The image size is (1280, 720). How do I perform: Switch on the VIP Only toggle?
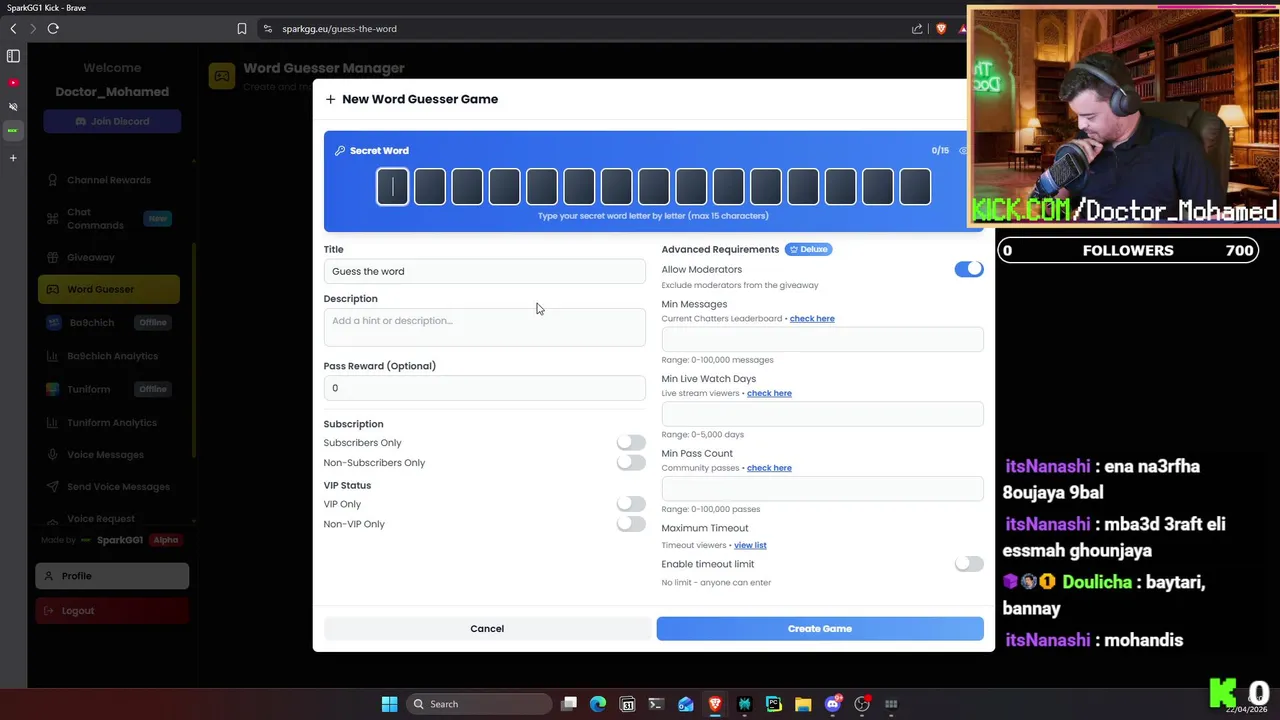coord(631,504)
